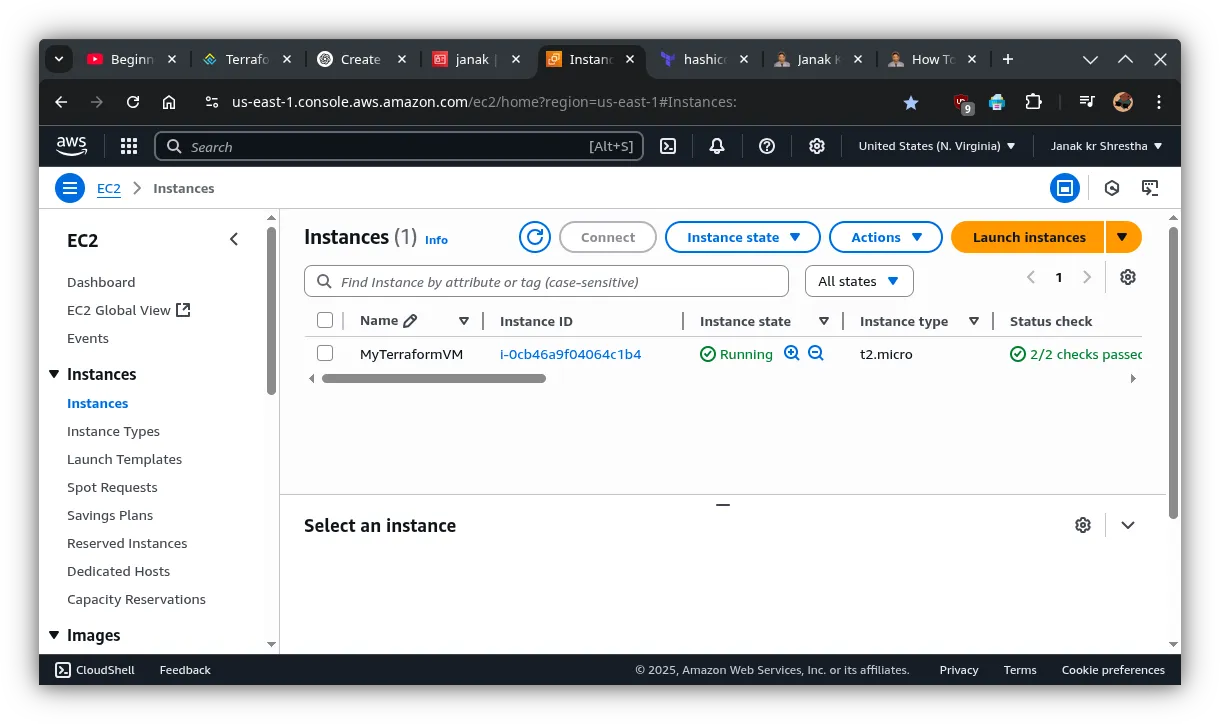Click the refresh instances button
The width and height of the screenshot is (1220, 724).
[535, 237]
